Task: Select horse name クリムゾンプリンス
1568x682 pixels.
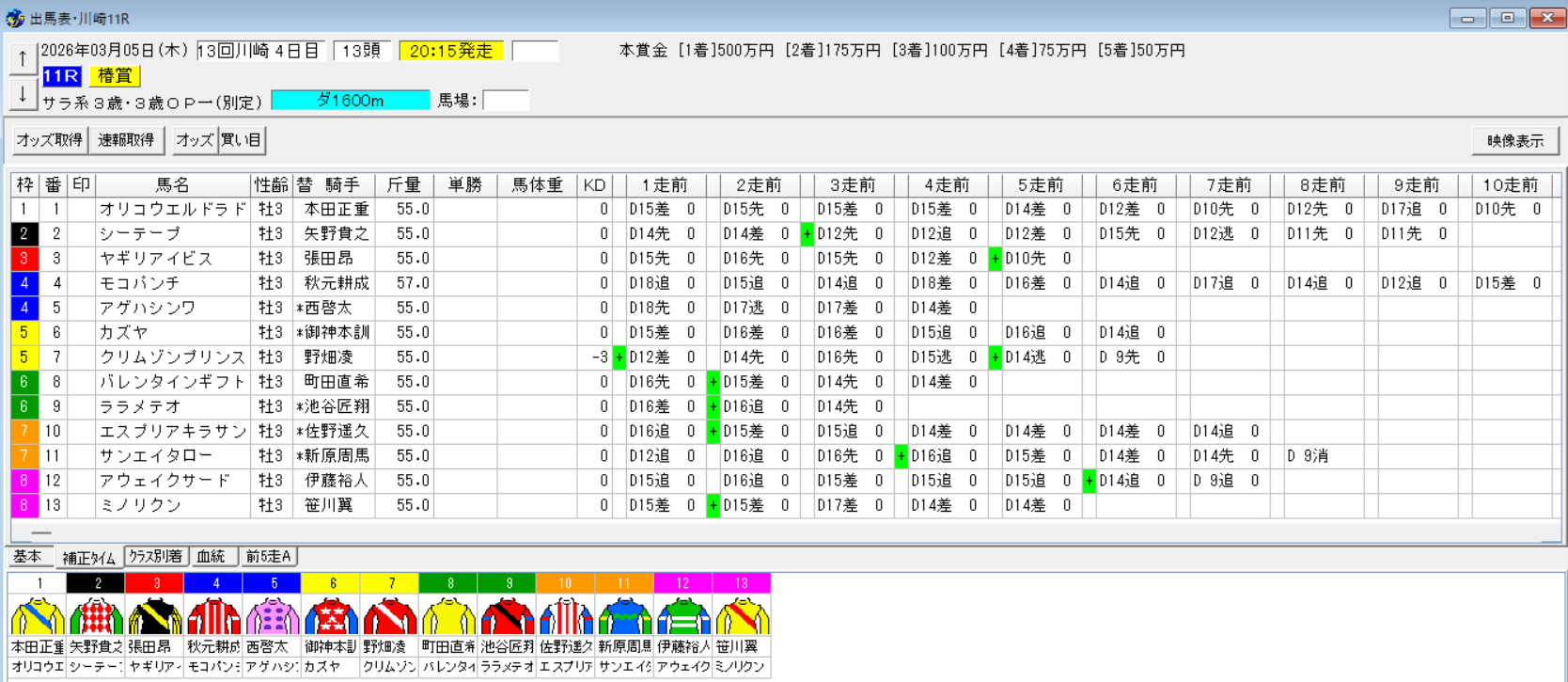Action: coord(173,357)
